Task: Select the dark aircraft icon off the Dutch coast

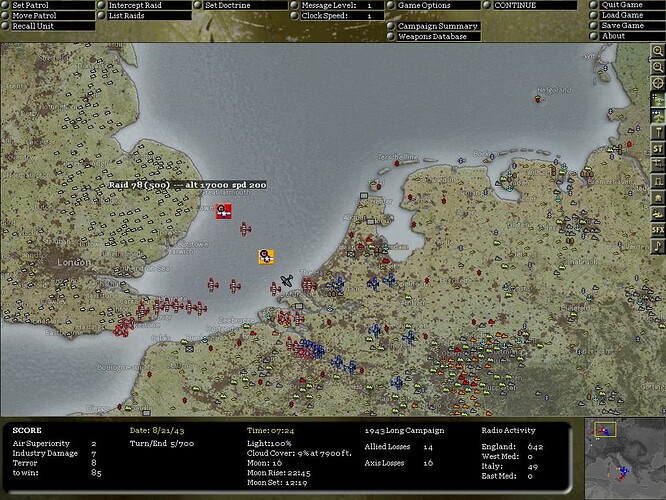Action: 287,280
